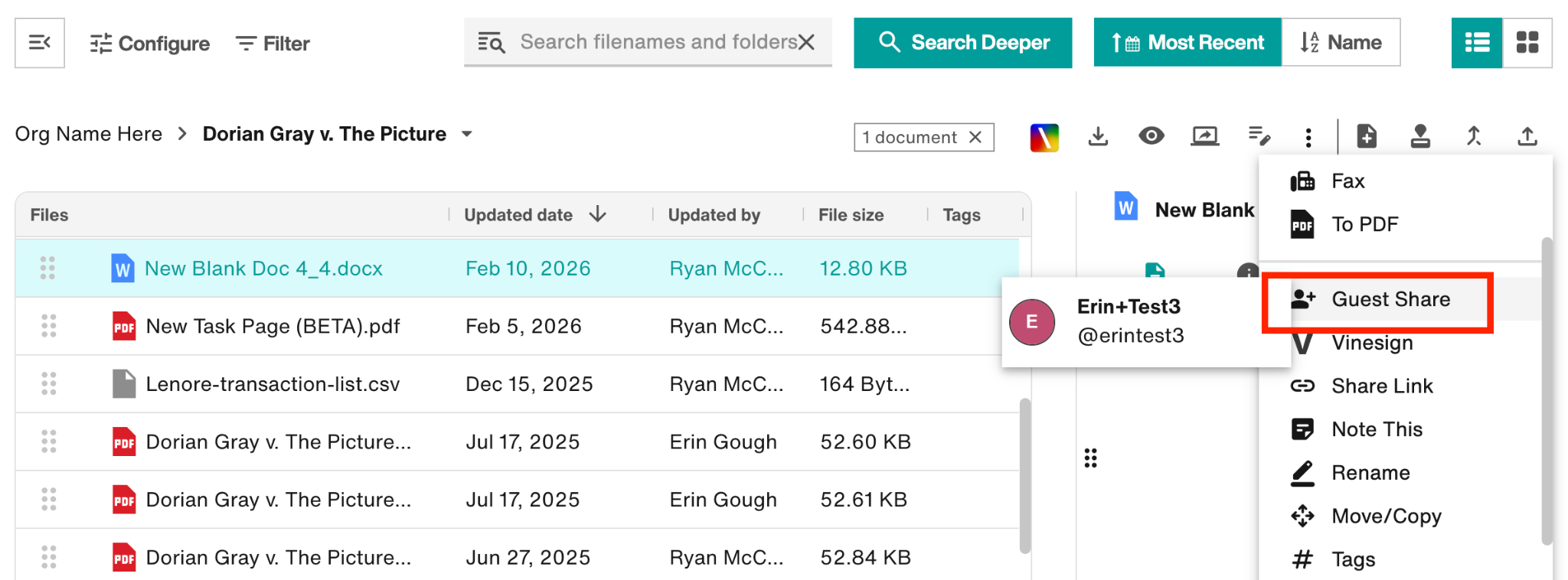Screen dimensions: 1568x580
Task: Click the file list vertical scrollbar
Action: [x=1025, y=475]
